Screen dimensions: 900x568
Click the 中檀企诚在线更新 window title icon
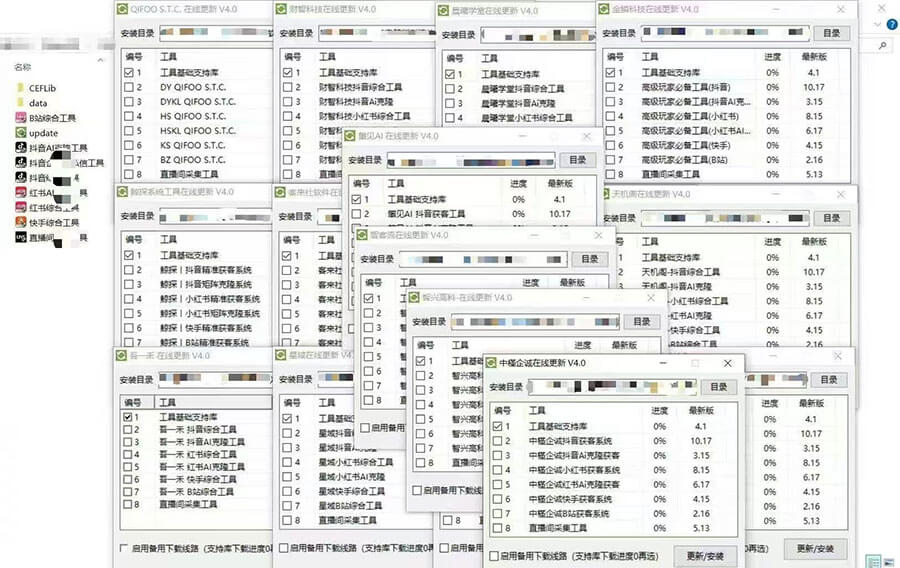pyautogui.click(x=491, y=363)
